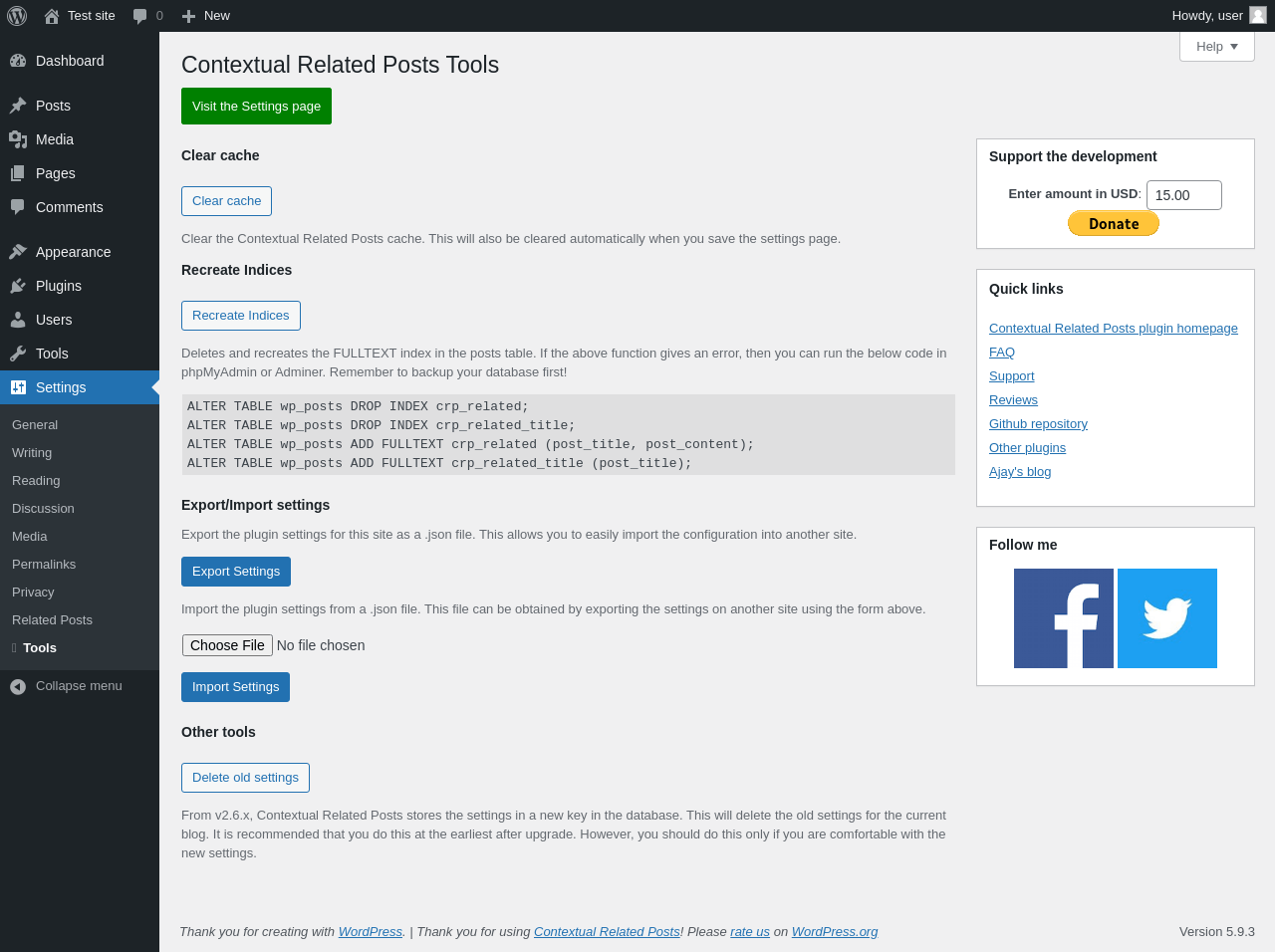Open the Github repository link

click(x=1038, y=424)
